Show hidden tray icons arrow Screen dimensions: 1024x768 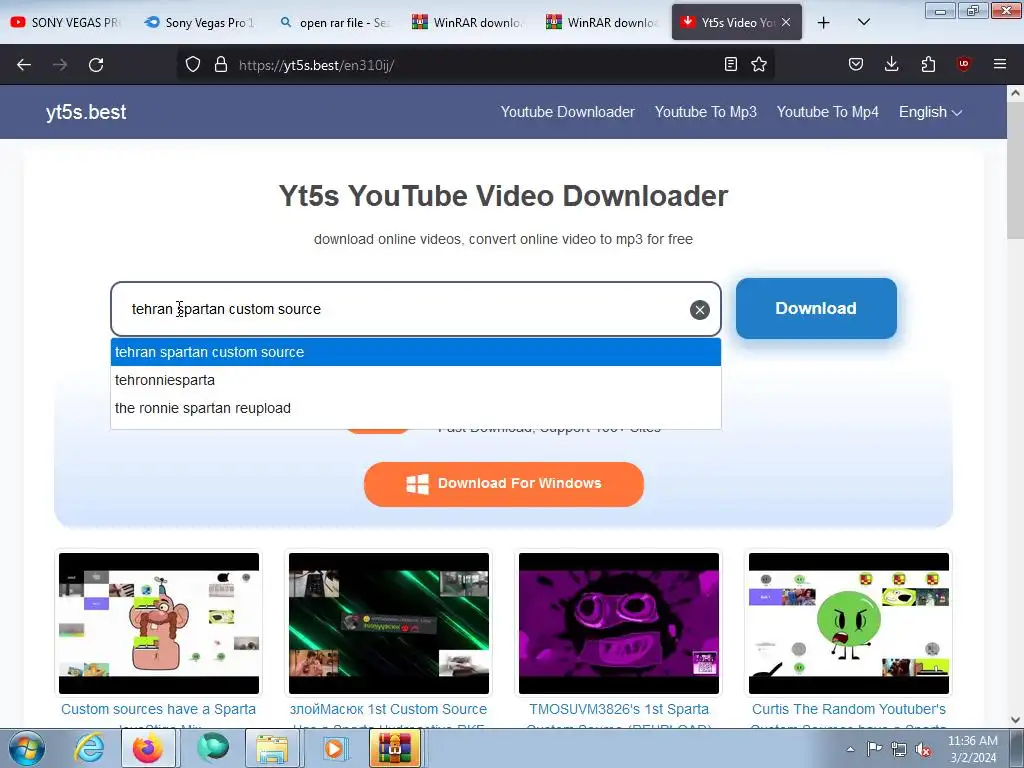pos(850,749)
